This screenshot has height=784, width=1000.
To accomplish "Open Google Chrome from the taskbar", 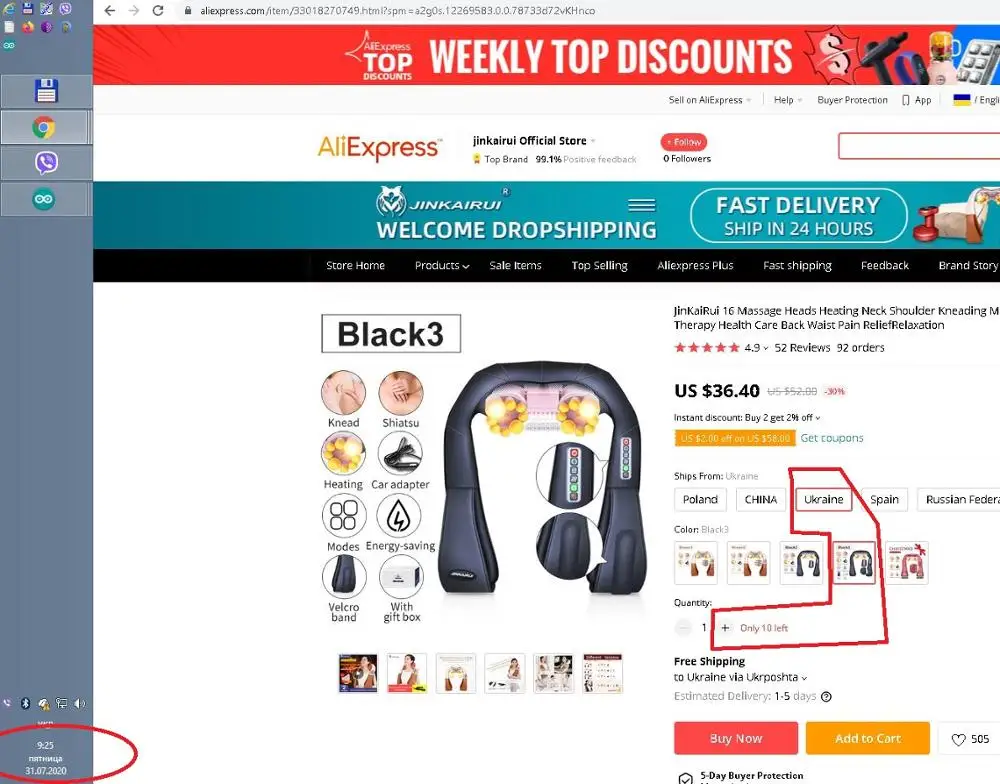I will [x=44, y=128].
